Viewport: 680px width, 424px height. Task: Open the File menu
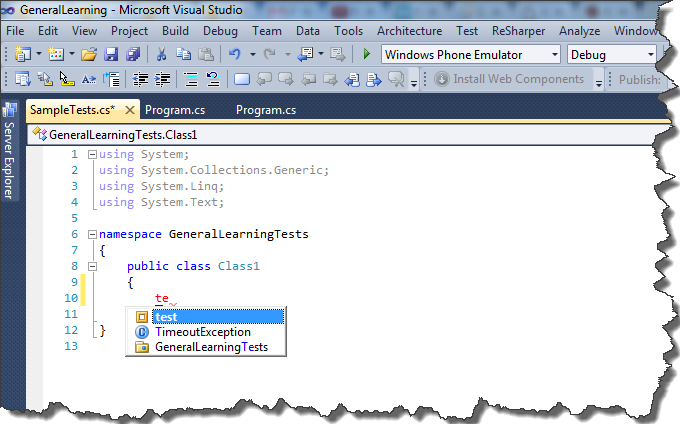[15, 31]
